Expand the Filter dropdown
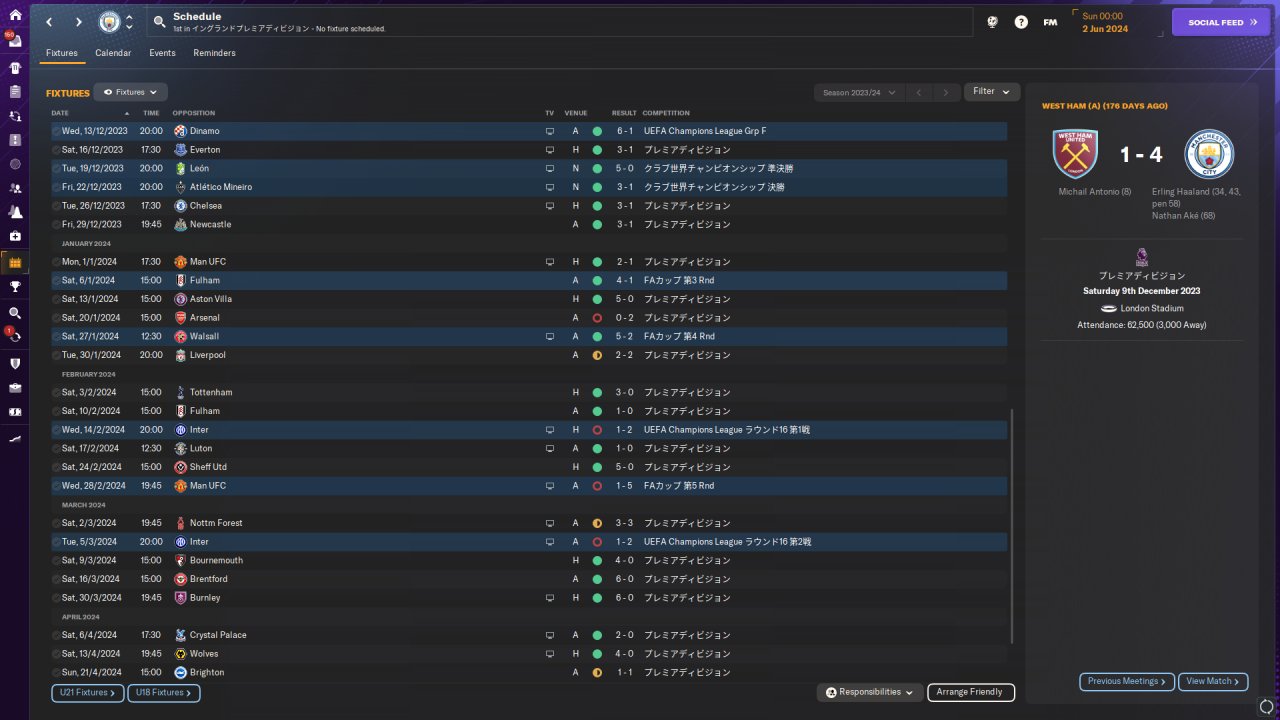The image size is (1280, 720). click(992, 92)
